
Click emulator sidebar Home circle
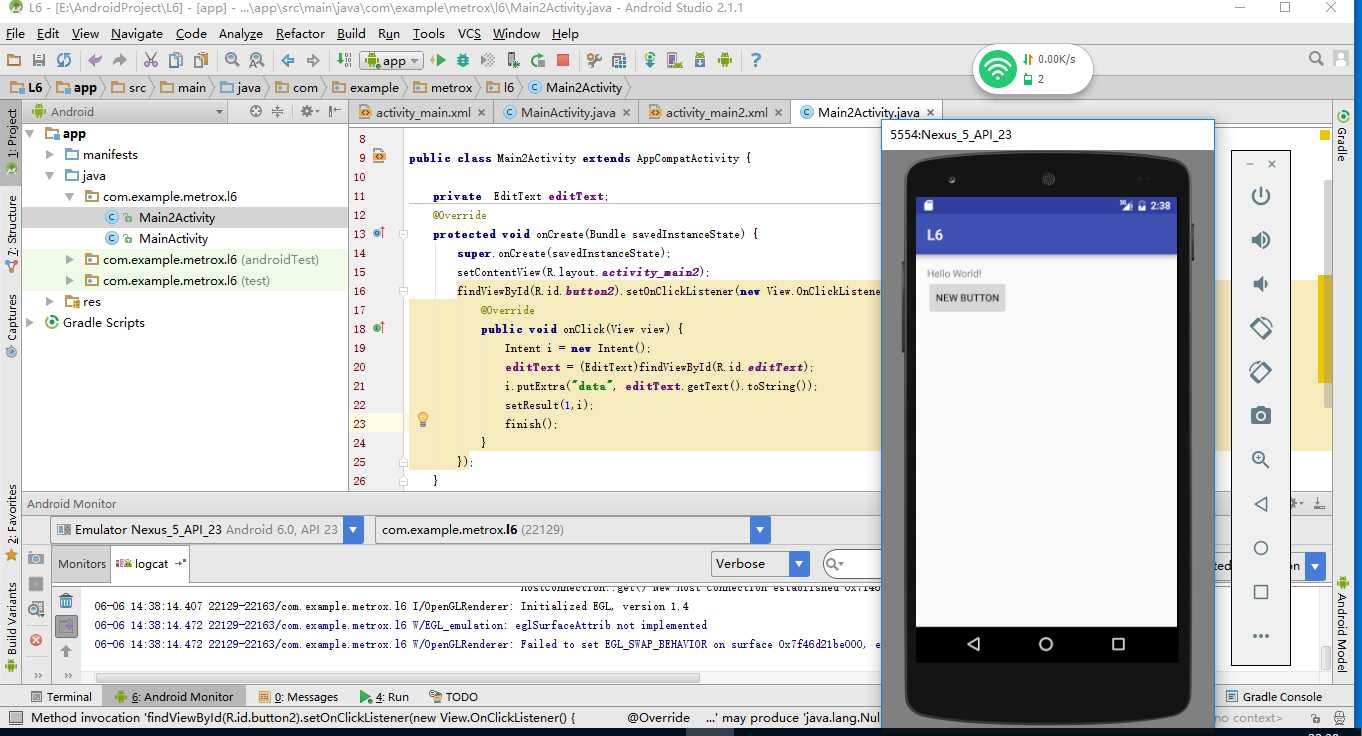pyautogui.click(x=1261, y=548)
